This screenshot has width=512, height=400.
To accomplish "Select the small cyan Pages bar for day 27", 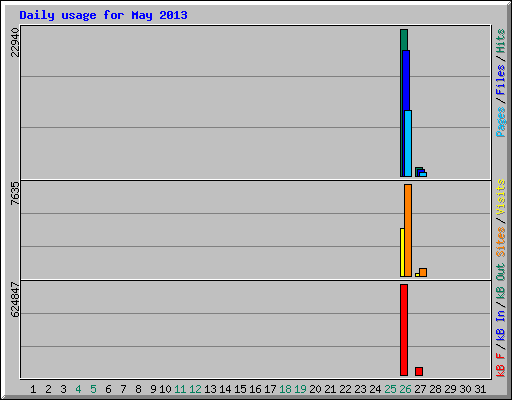I will (423, 174).
